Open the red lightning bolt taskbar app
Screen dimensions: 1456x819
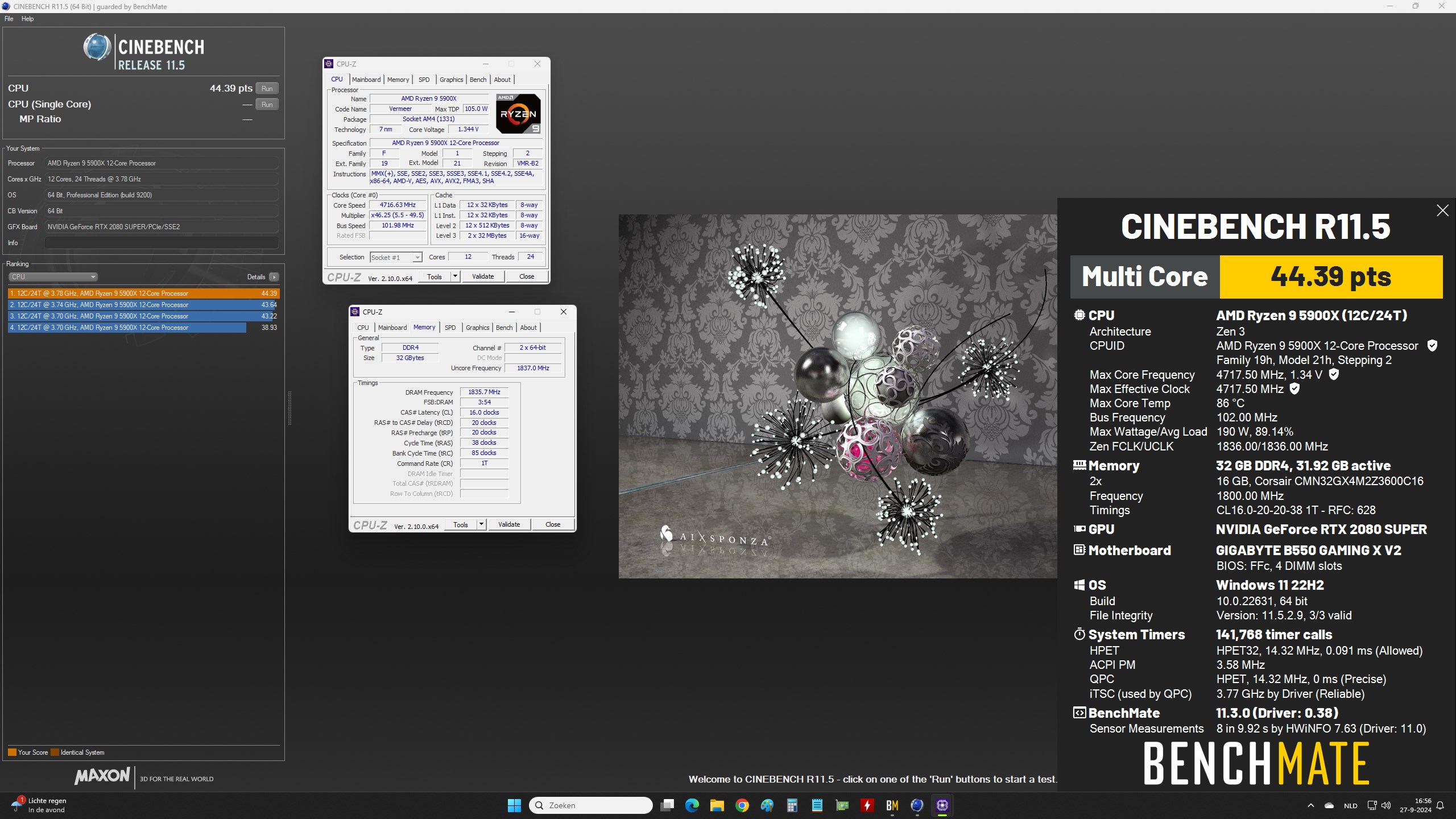click(x=867, y=805)
